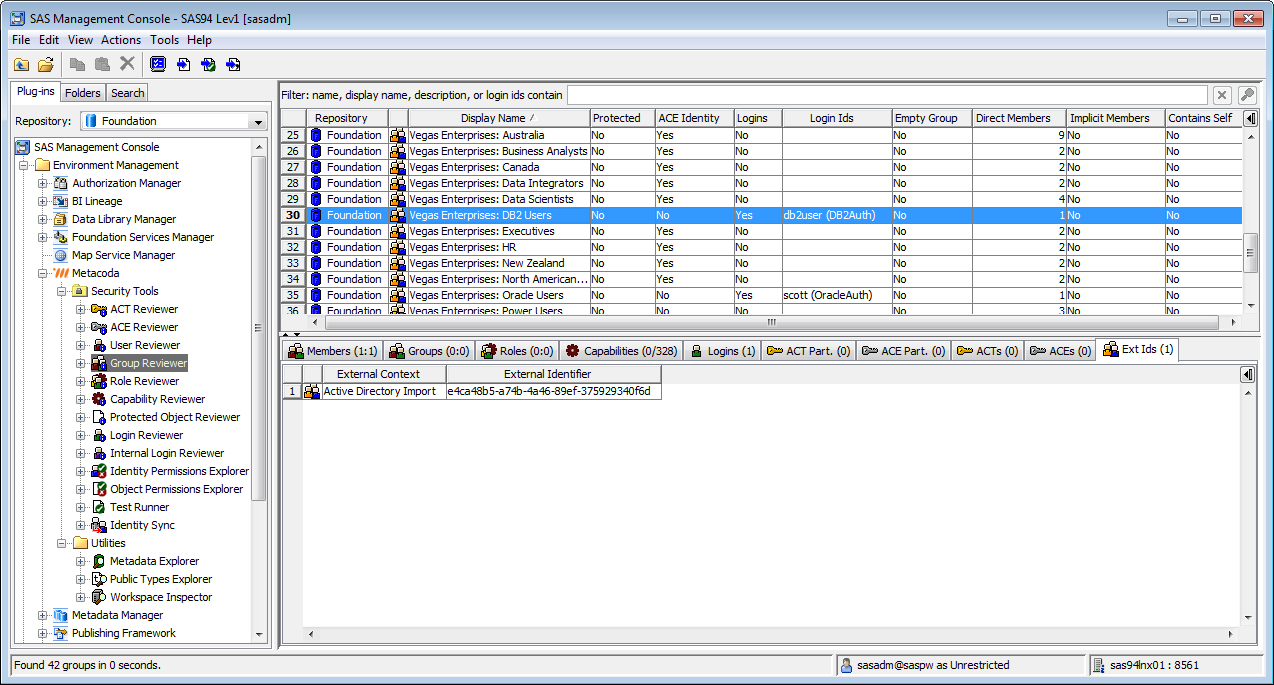Click the ACT Reviewer key icon
The height and width of the screenshot is (685, 1274).
point(99,309)
